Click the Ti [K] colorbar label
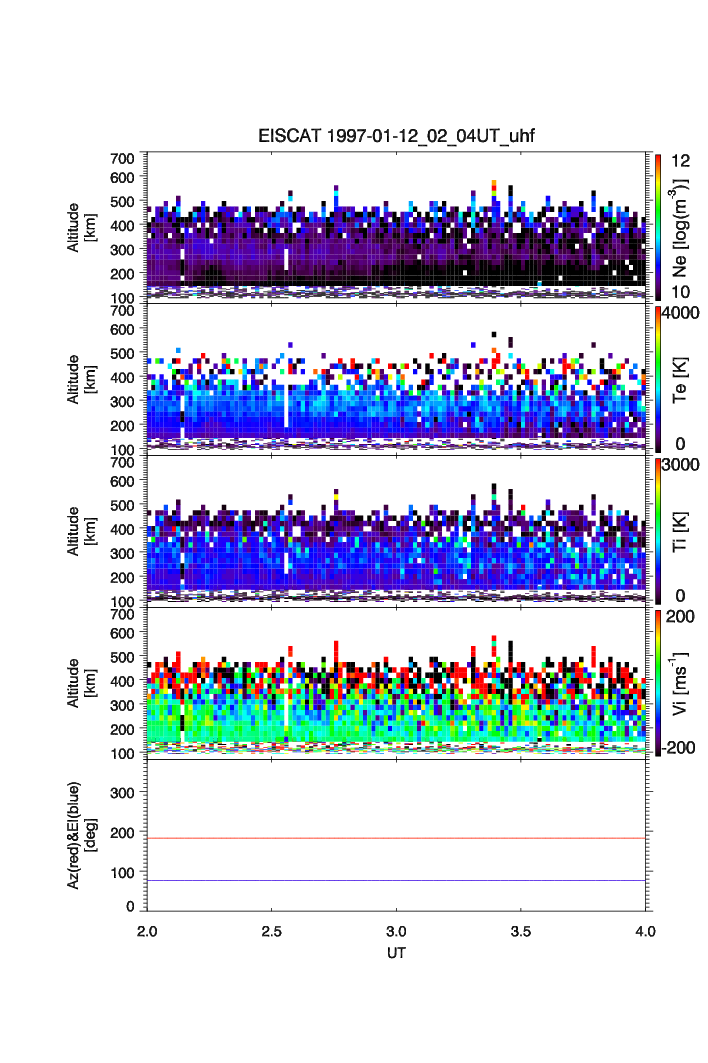This screenshot has width=708, height=1063. (680, 532)
